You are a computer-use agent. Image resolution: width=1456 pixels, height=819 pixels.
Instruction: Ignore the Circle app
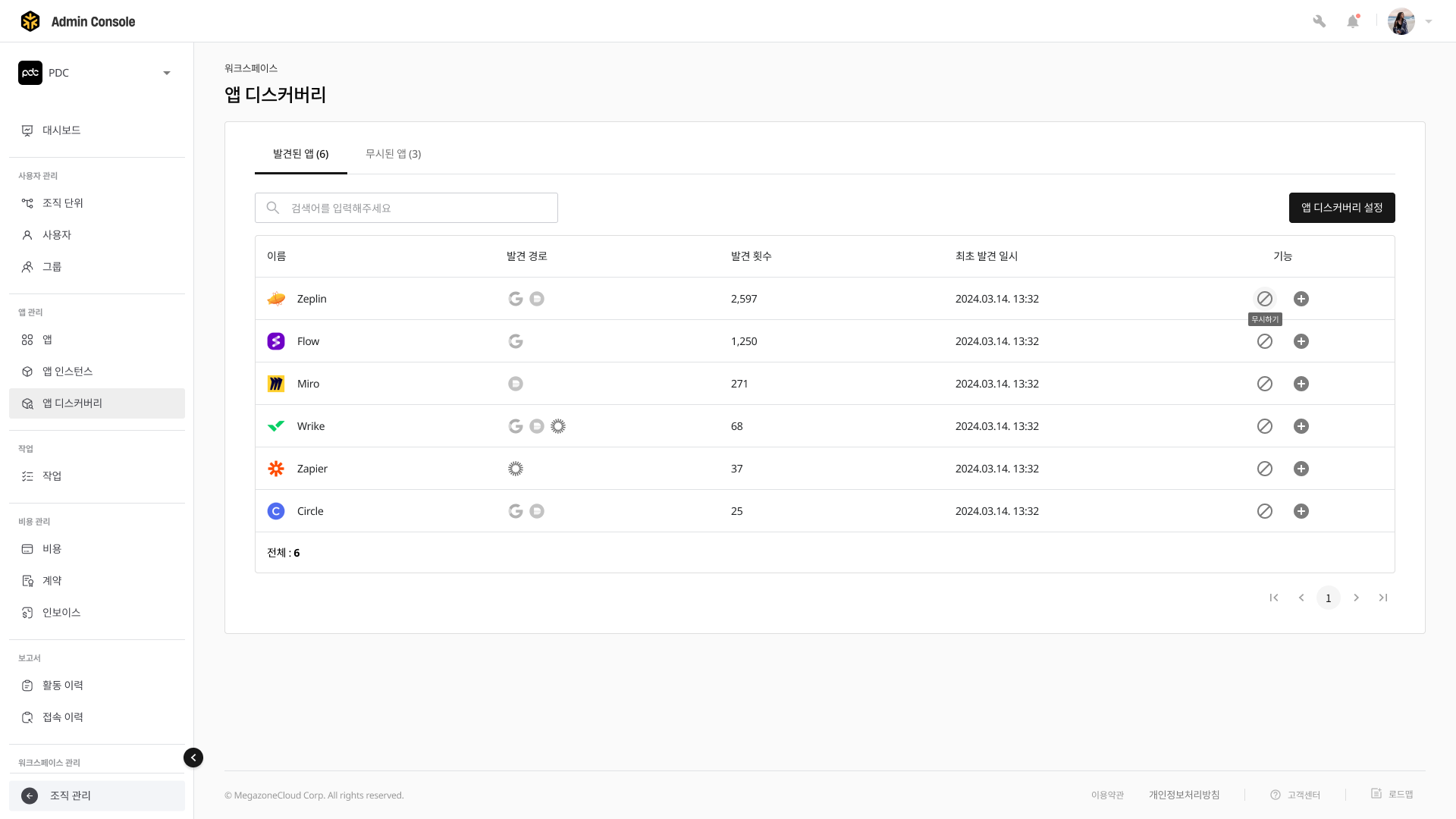pyautogui.click(x=1264, y=511)
